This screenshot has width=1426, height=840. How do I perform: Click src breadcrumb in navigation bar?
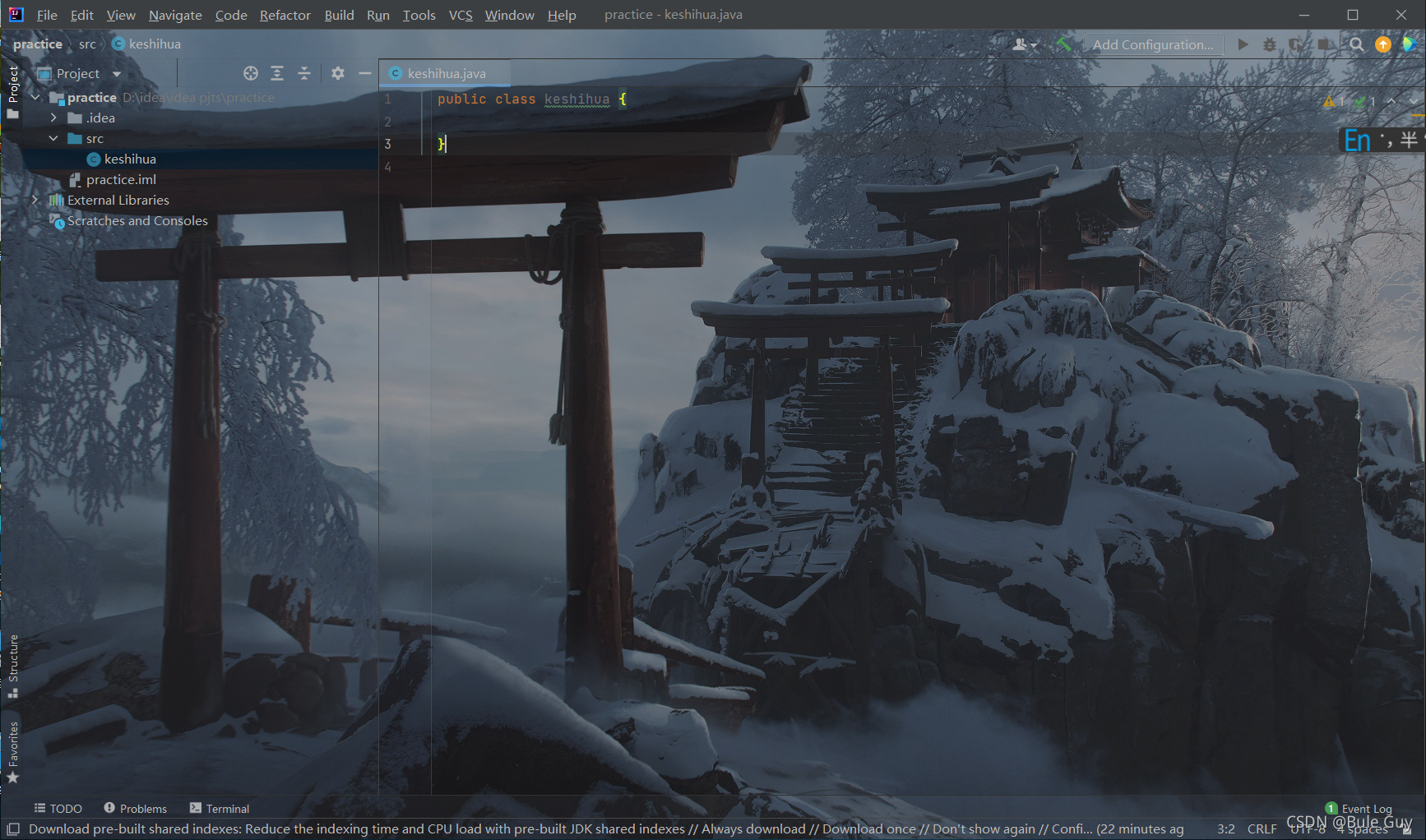tap(87, 44)
